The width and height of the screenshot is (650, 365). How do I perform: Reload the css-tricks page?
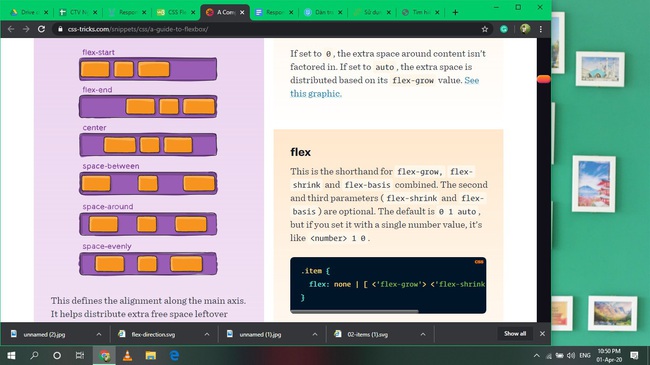(41, 29)
